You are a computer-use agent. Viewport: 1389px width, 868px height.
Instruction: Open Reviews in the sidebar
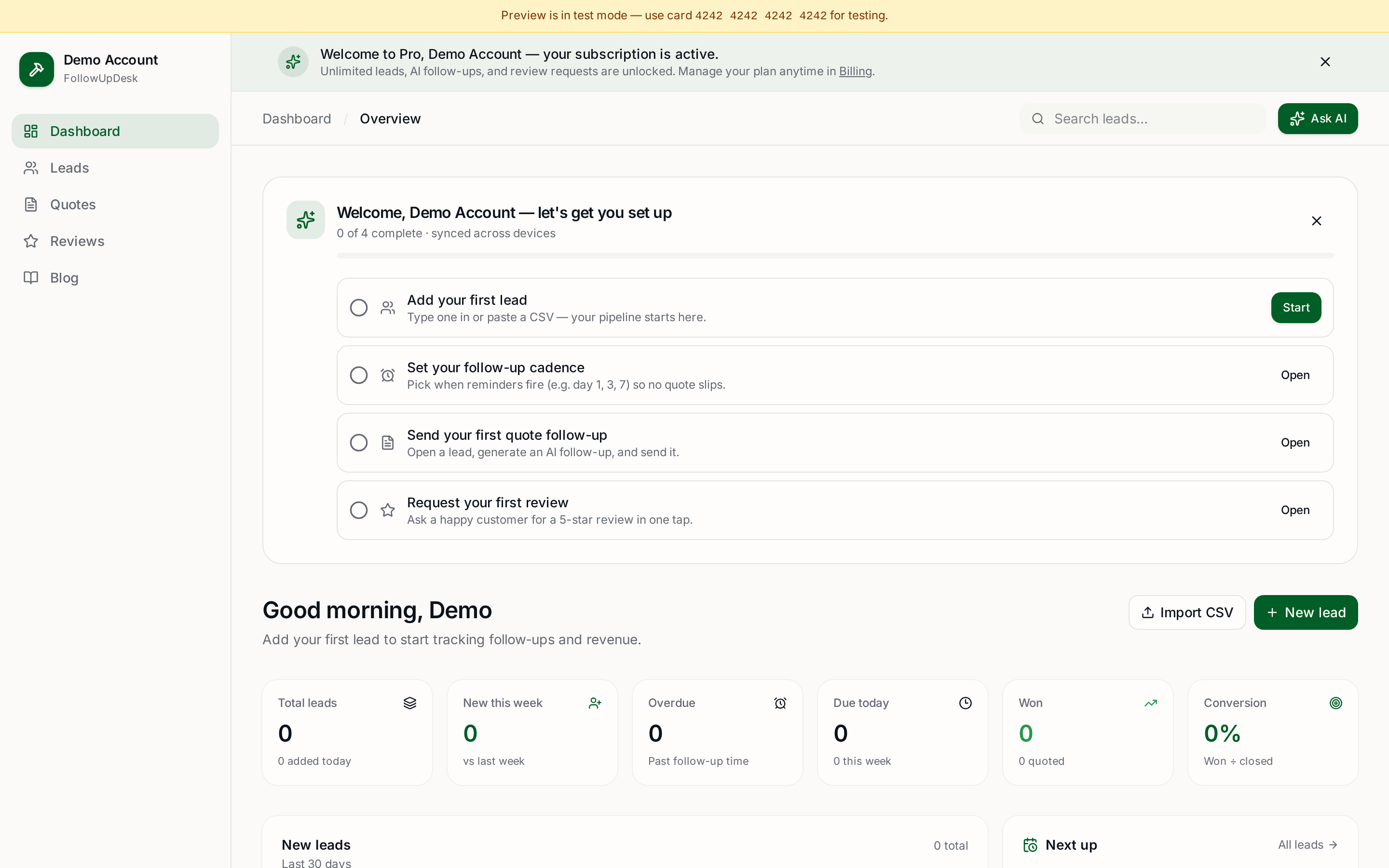(115, 241)
